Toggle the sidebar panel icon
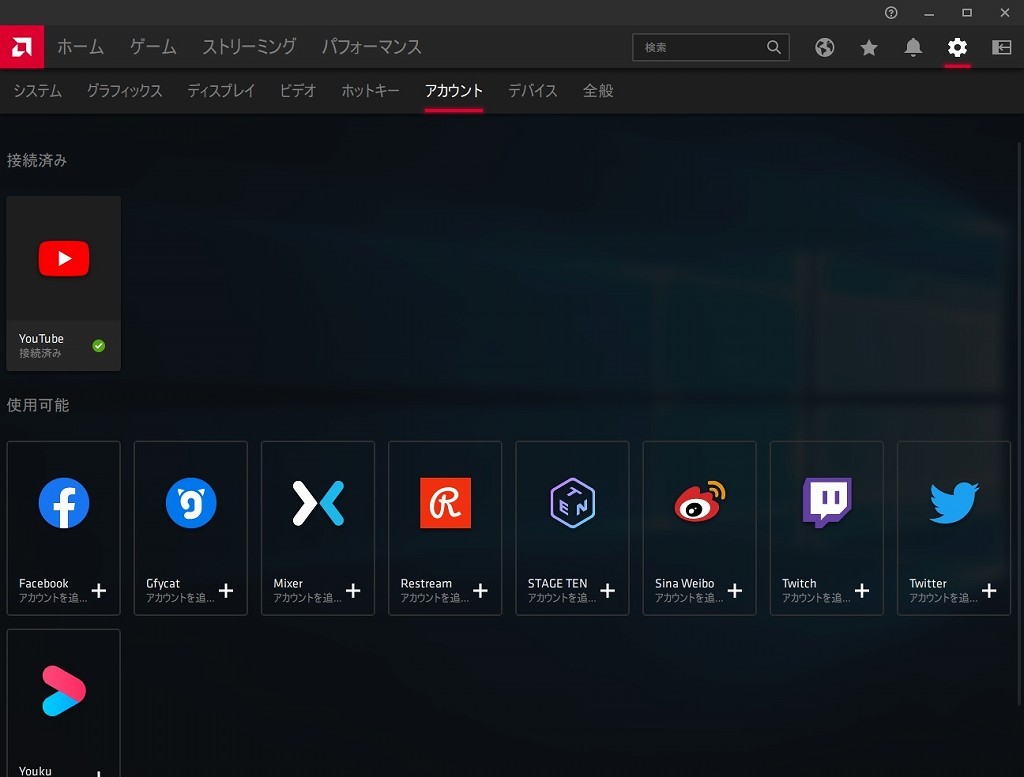Screen dimensions: 1024x777 tap(1001, 47)
